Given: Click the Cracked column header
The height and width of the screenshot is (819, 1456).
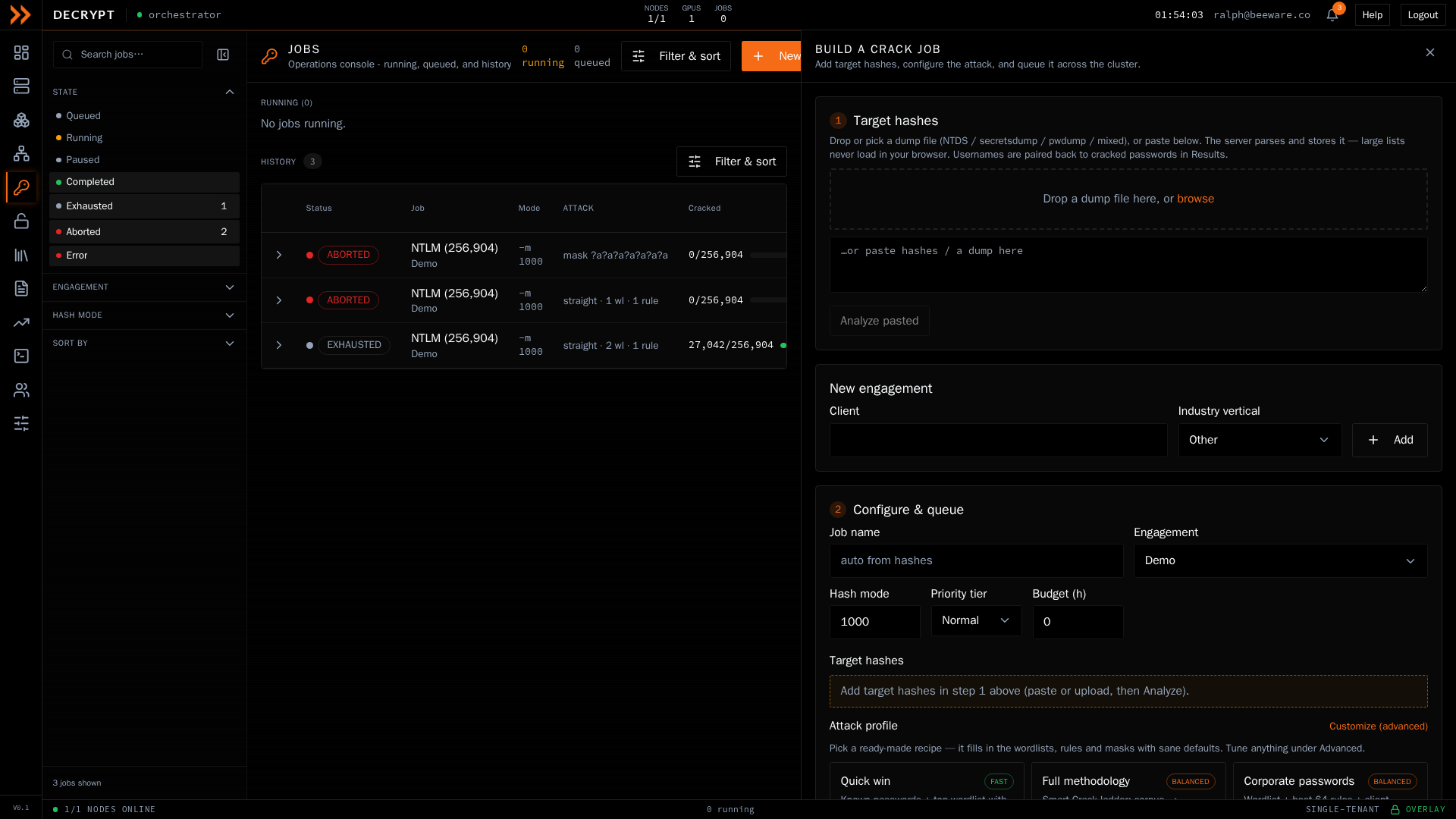Looking at the screenshot, I should (x=704, y=208).
